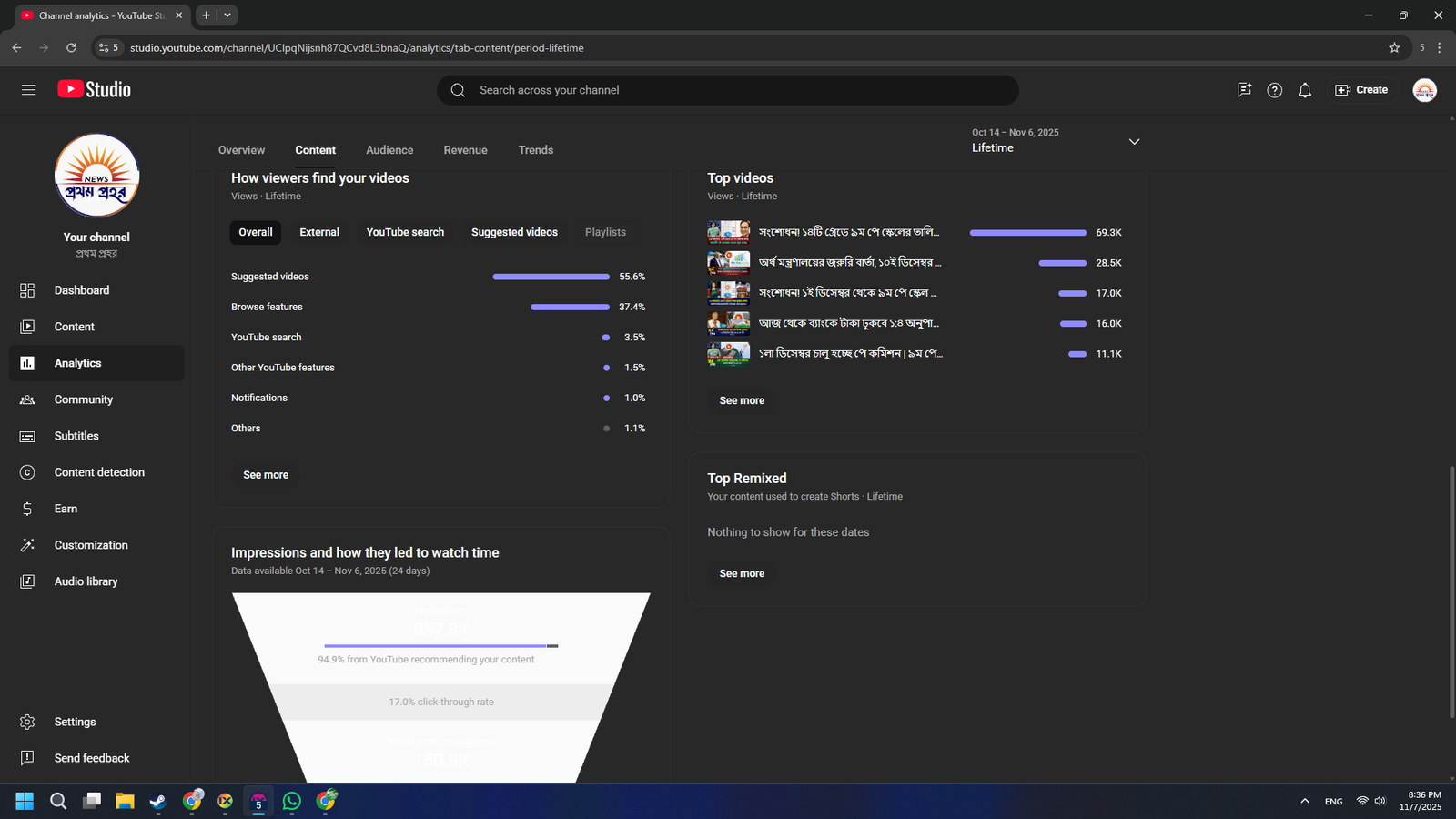1456x819 pixels.
Task: Click the Customization magic wand icon
Action: click(27, 545)
